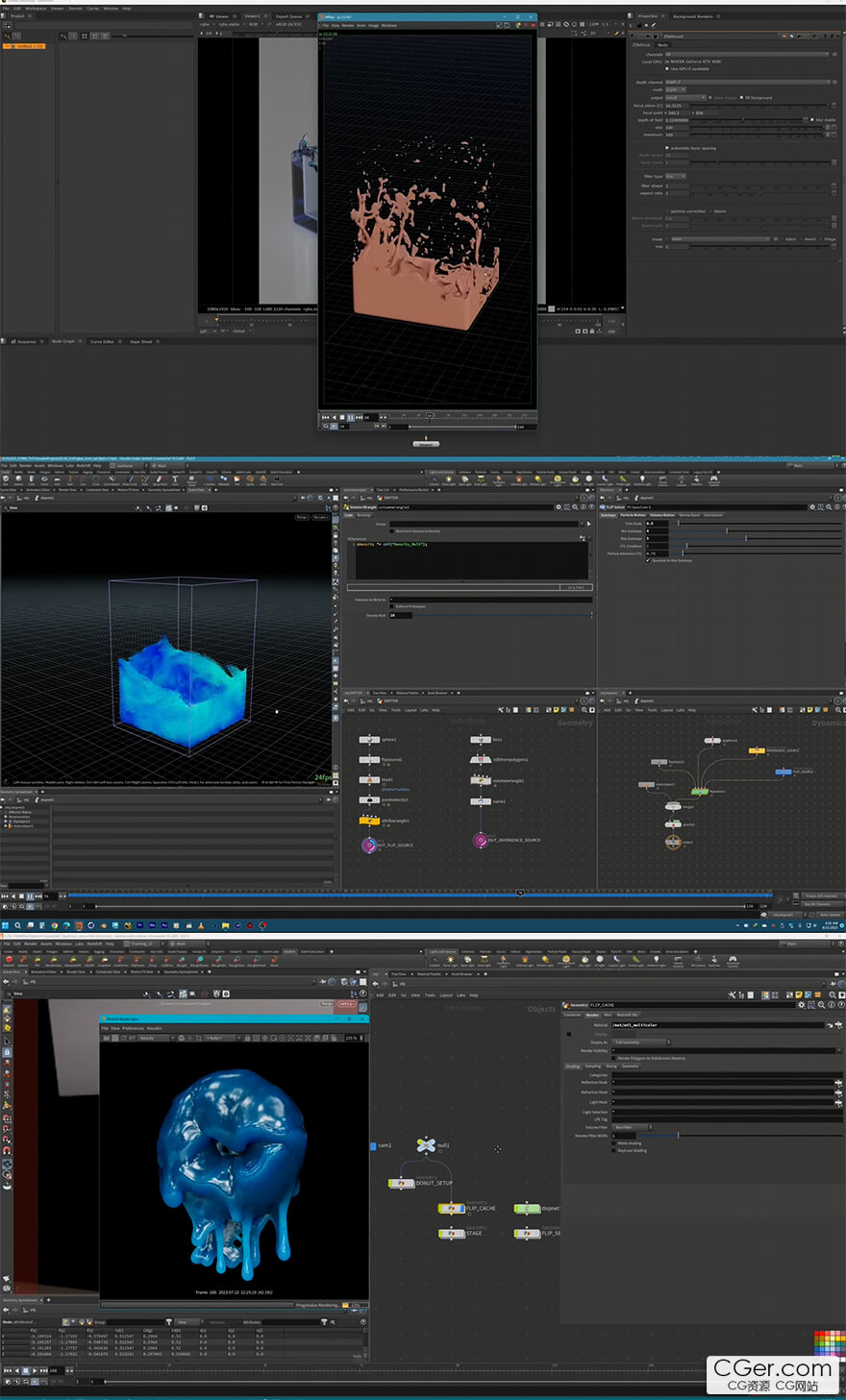This screenshot has width=846, height=1400.
Task: Open Preferences menu in Redshift Render View
Action: [x=134, y=1028]
